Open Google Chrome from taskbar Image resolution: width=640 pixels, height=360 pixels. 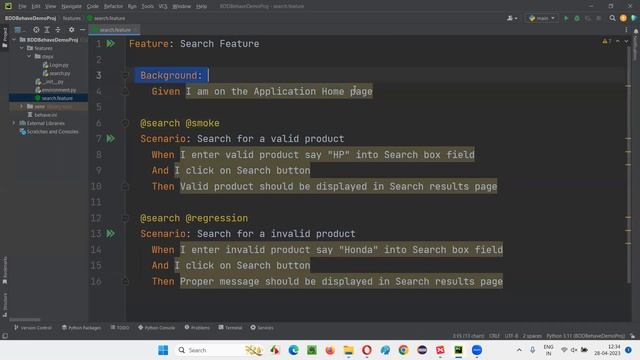coord(403,350)
